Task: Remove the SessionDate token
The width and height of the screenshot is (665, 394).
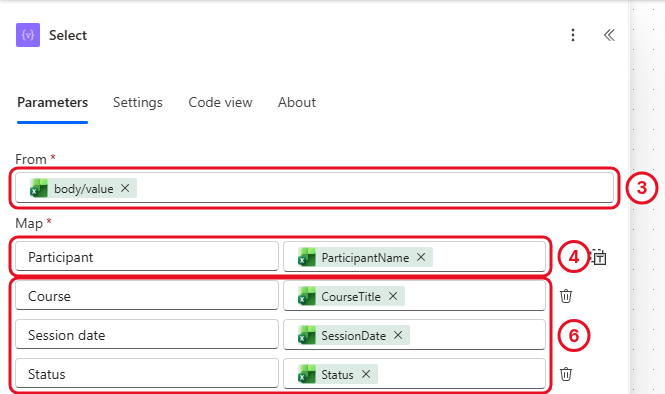Action: [x=398, y=335]
